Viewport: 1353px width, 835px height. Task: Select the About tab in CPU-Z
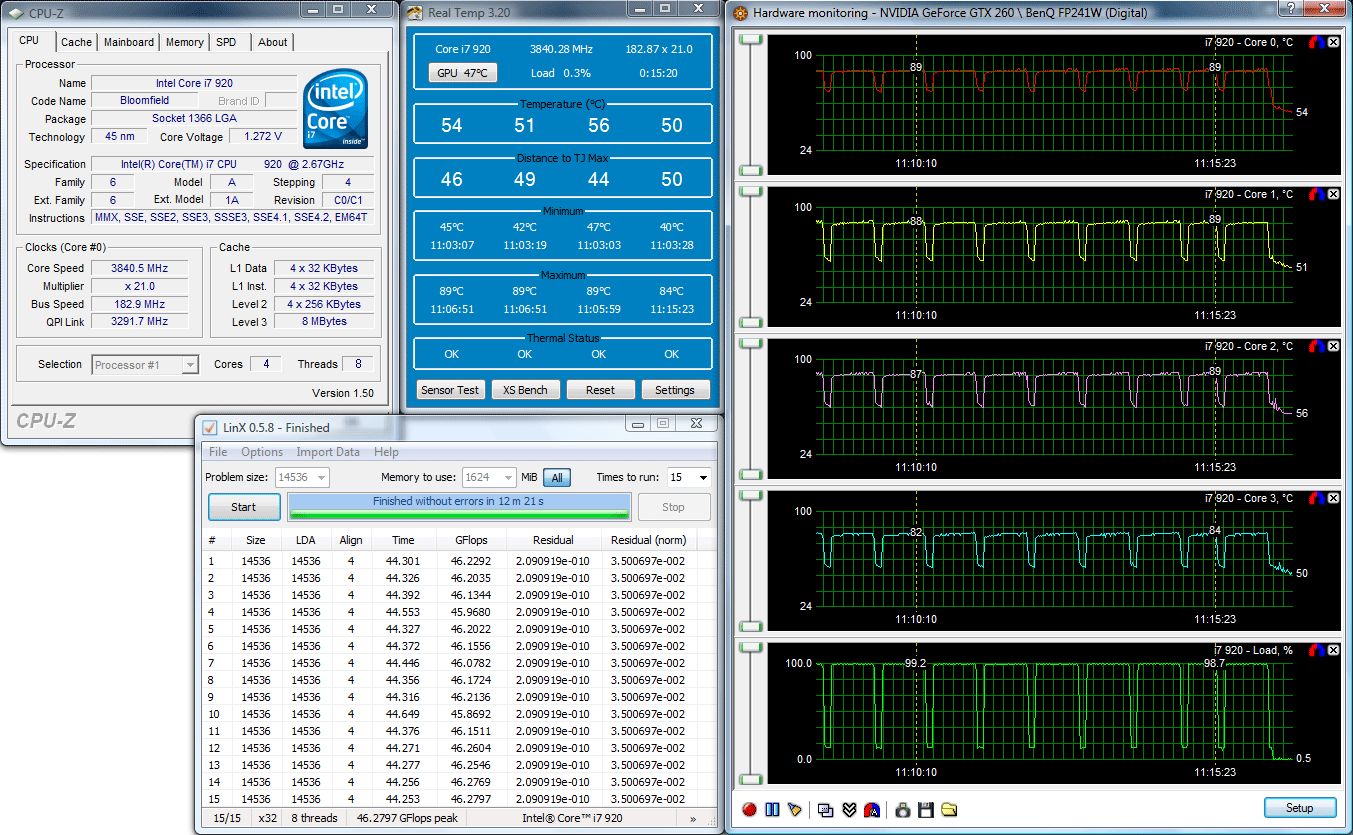pos(272,42)
